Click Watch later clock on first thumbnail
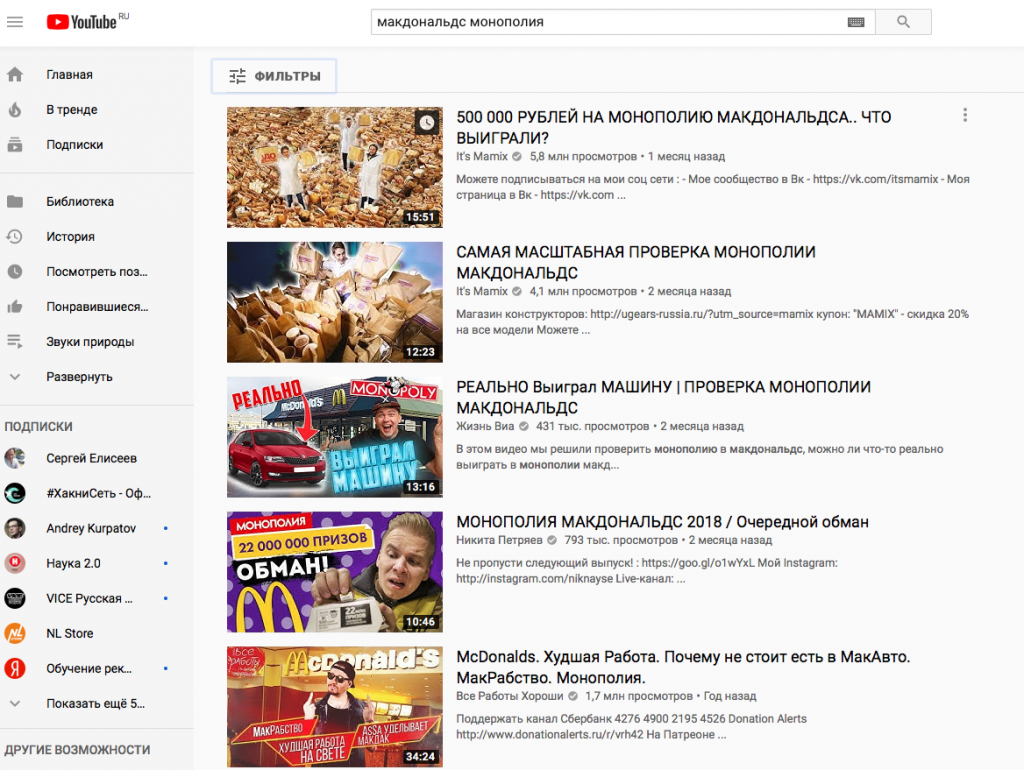Screen dimensions: 1024x770 (426, 122)
